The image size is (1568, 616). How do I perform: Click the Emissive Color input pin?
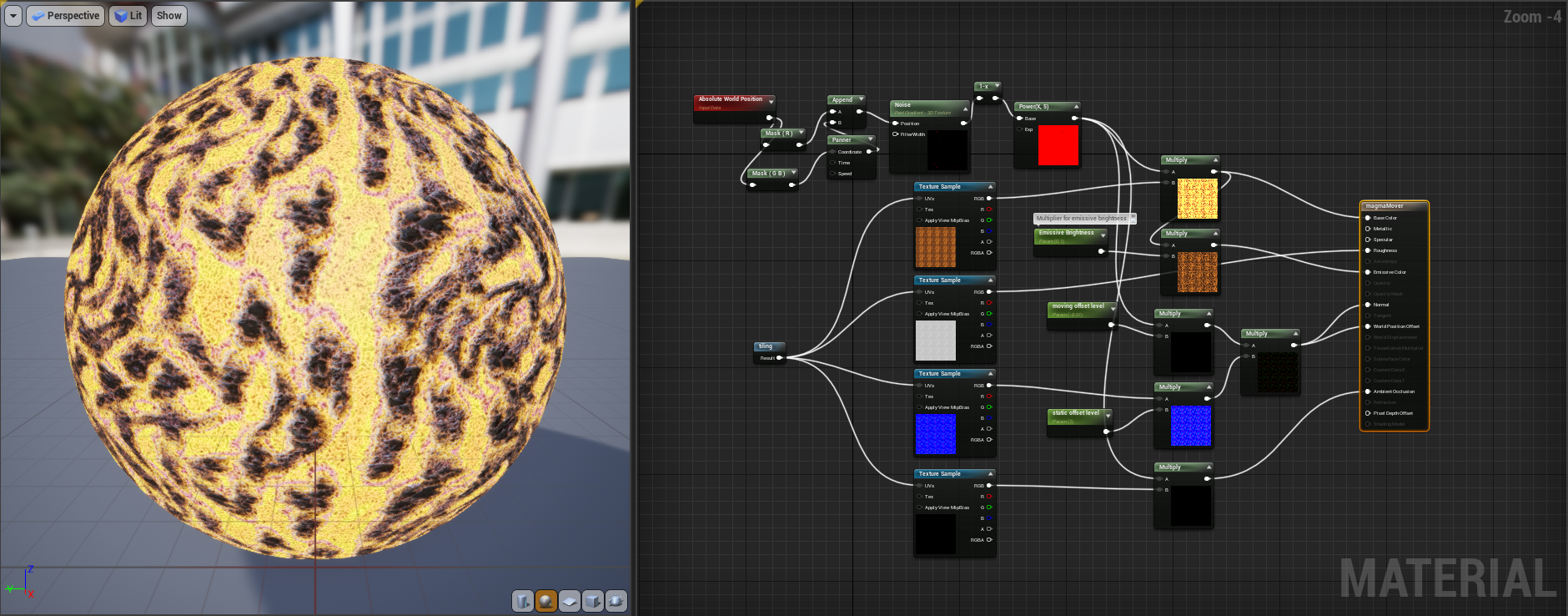1368,272
